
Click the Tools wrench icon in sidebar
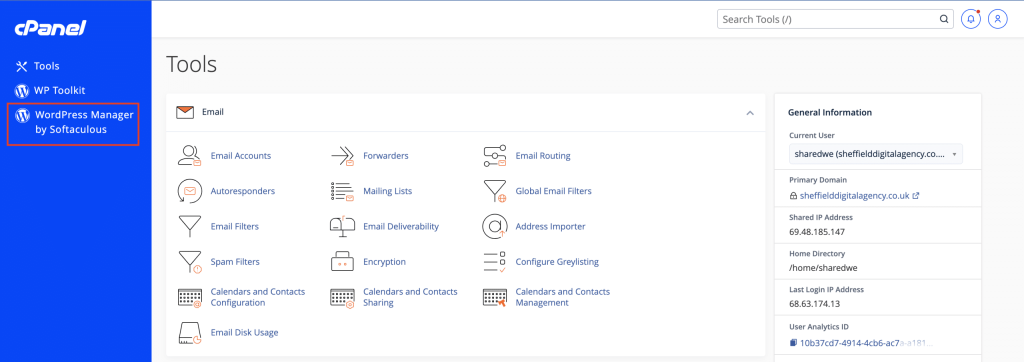(22, 66)
